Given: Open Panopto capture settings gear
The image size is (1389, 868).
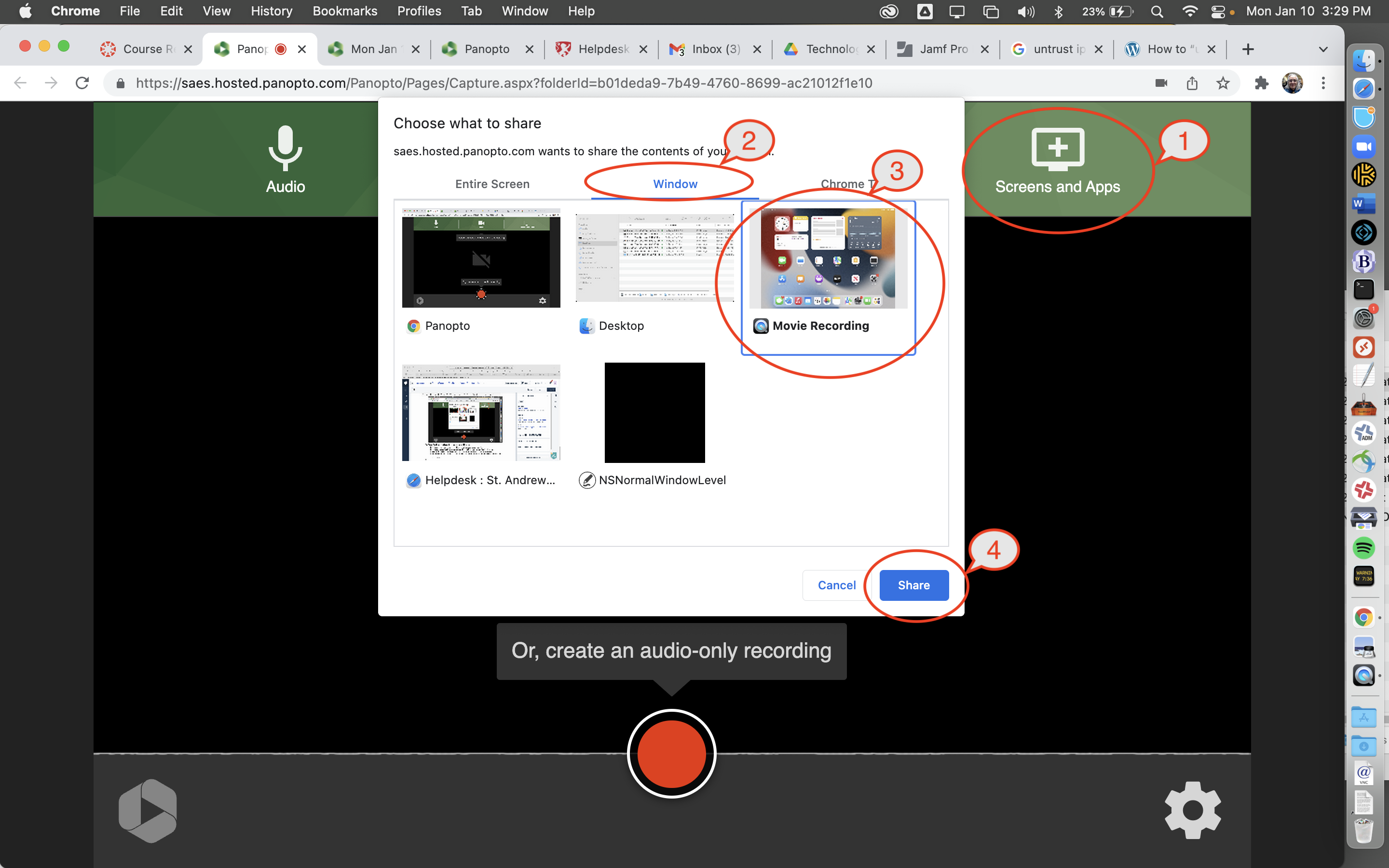Looking at the screenshot, I should (1192, 810).
